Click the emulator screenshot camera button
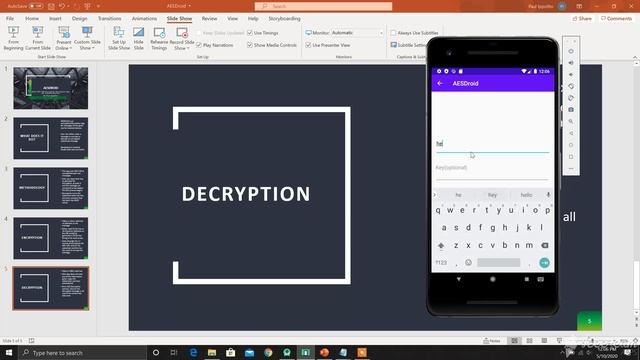 pos(571,110)
